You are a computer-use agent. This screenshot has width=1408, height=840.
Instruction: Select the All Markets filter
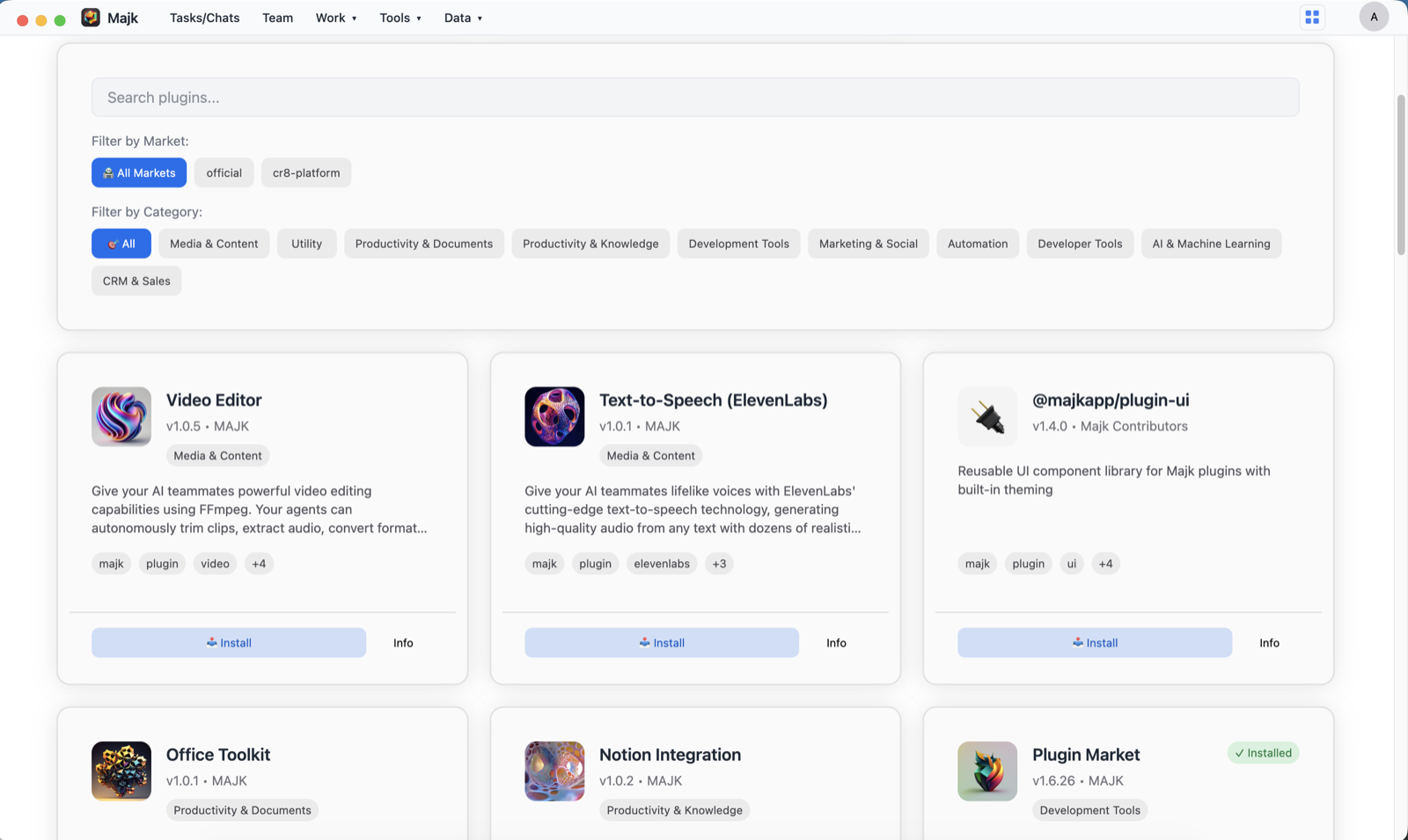click(x=139, y=172)
